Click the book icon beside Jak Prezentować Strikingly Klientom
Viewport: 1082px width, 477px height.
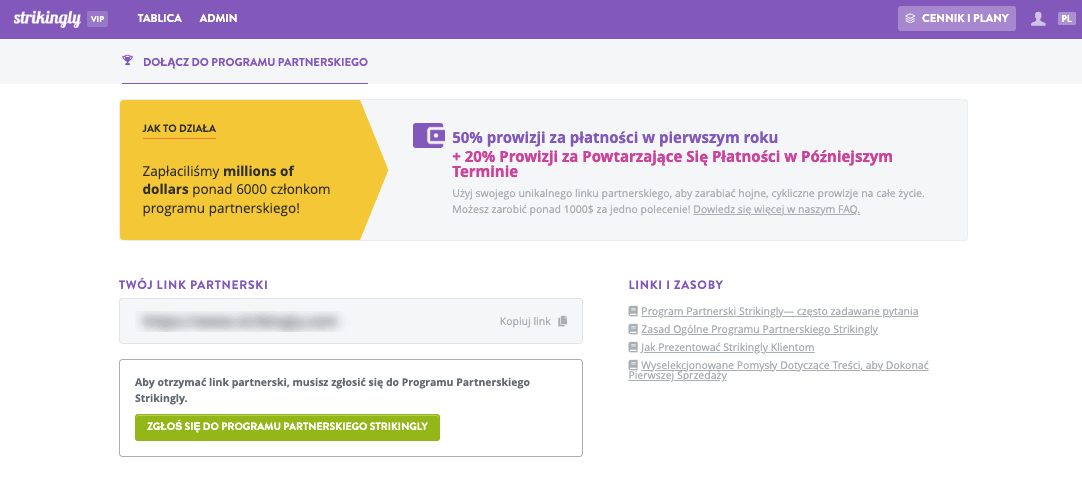click(633, 347)
